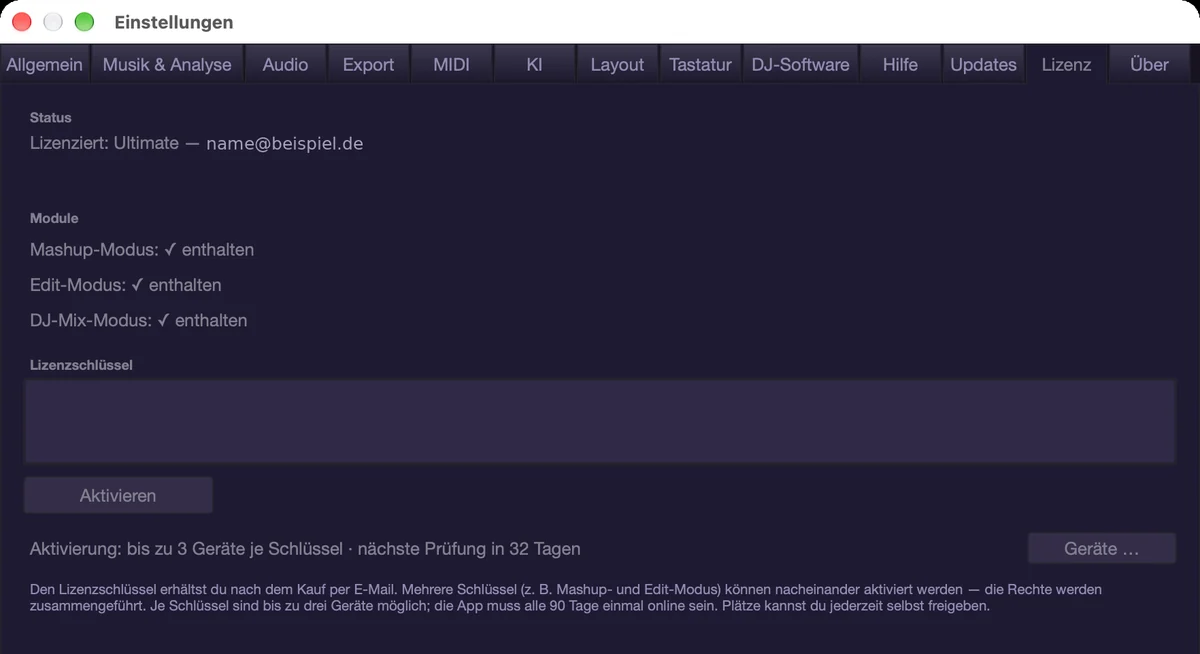This screenshot has width=1200, height=654.
Task: Click the Aktivieren button
Action: click(x=118, y=495)
